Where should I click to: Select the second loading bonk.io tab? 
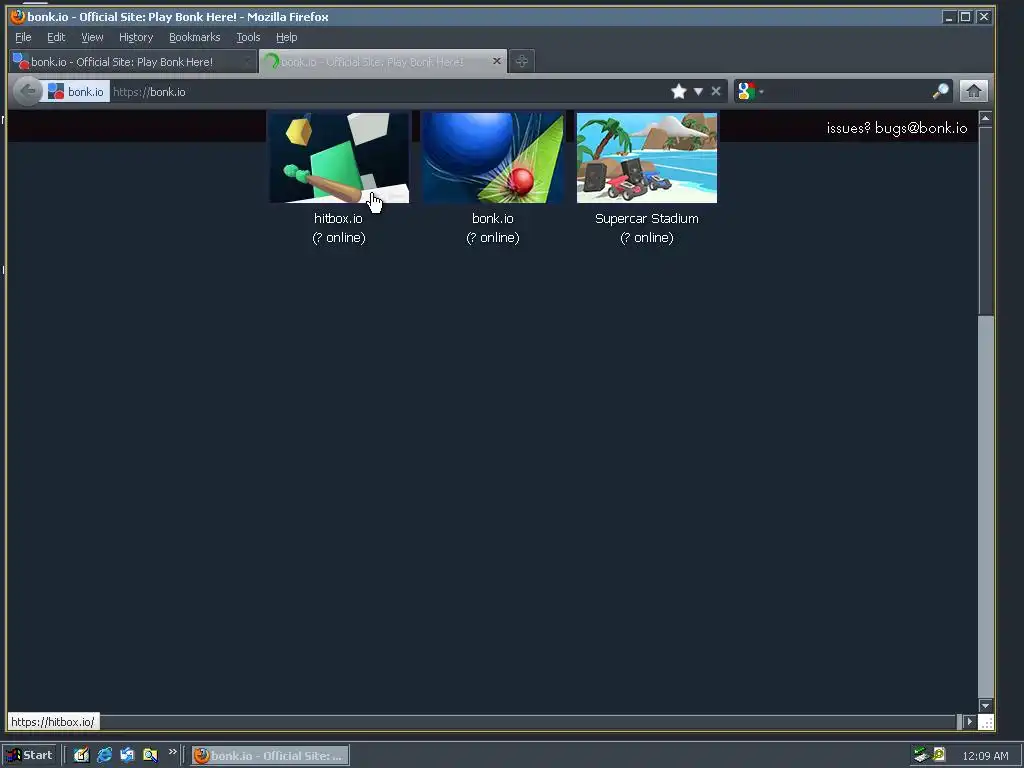(383, 62)
